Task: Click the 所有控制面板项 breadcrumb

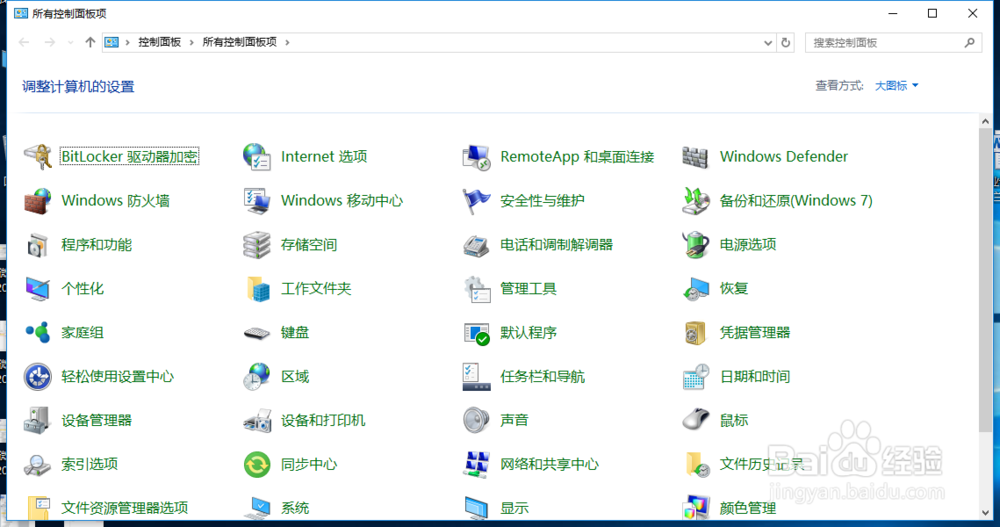Action: point(240,42)
